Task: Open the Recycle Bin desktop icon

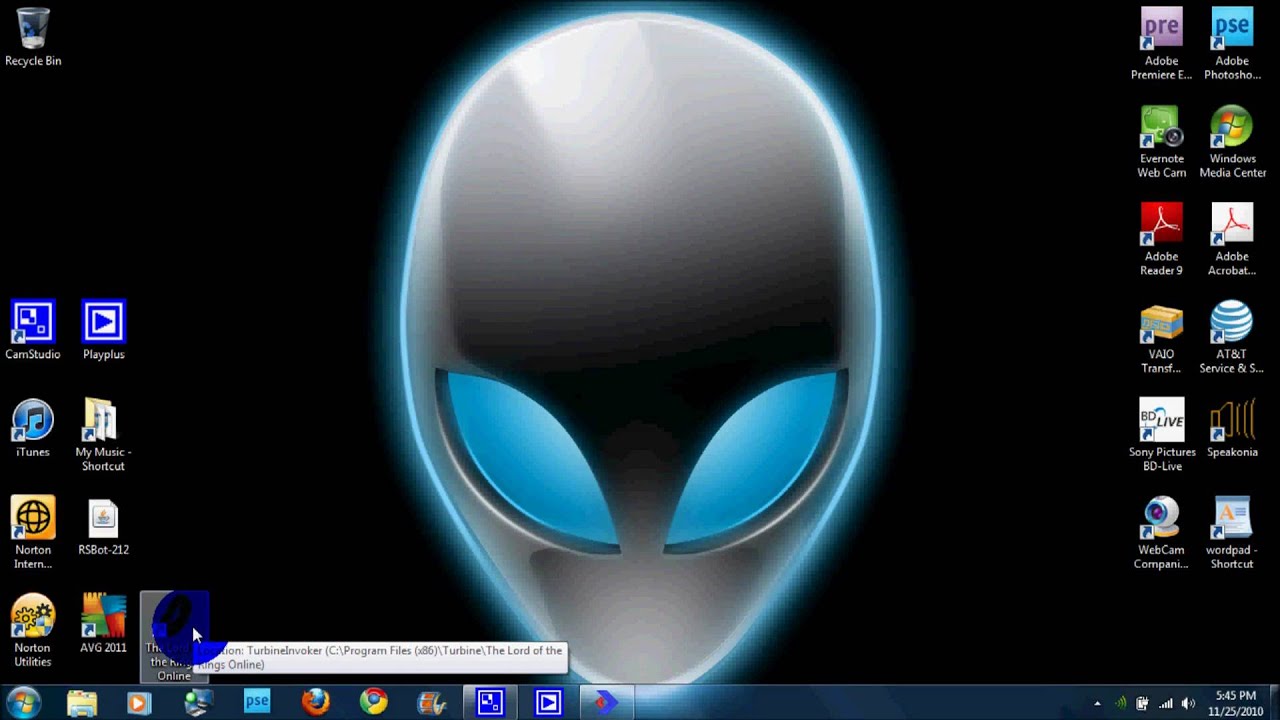Action: pyautogui.click(x=33, y=38)
